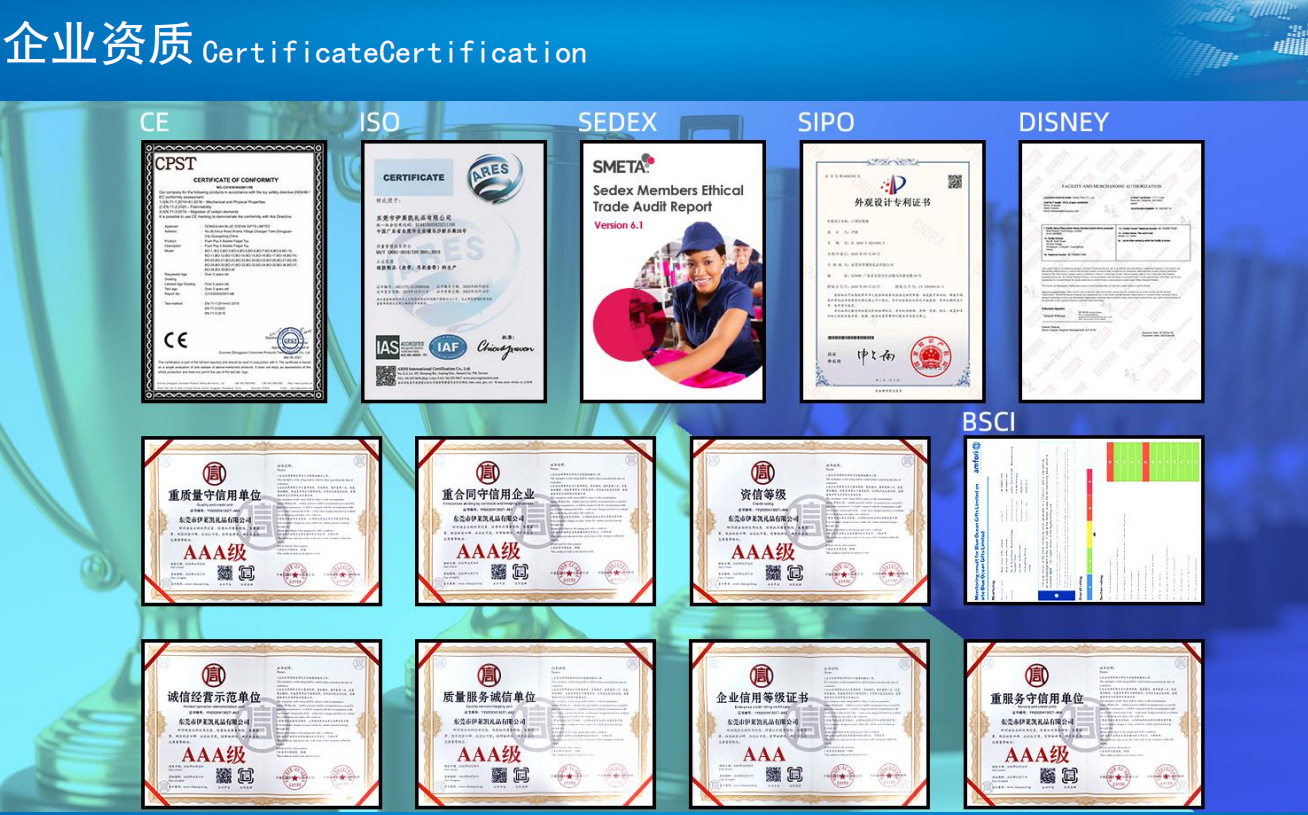This screenshot has width=1308, height=815.
Task: Open the CE certificate of conformity thumbnail
Action: [x=234, y=272]
